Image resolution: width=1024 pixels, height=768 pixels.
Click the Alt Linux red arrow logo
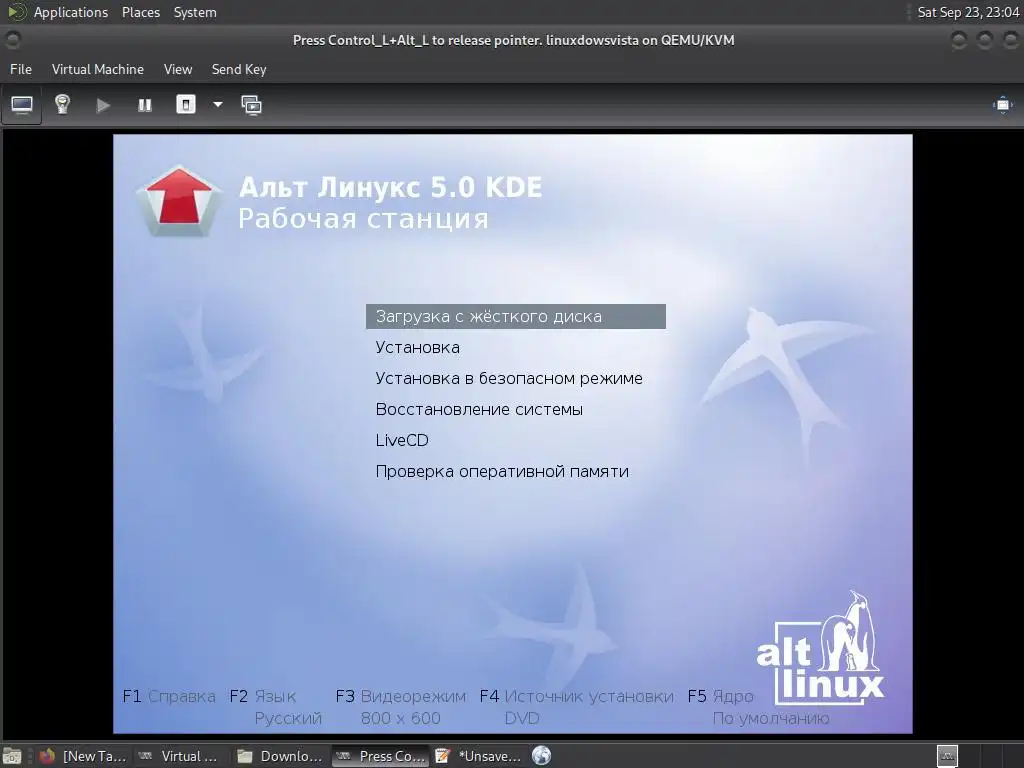pos(178,201)
